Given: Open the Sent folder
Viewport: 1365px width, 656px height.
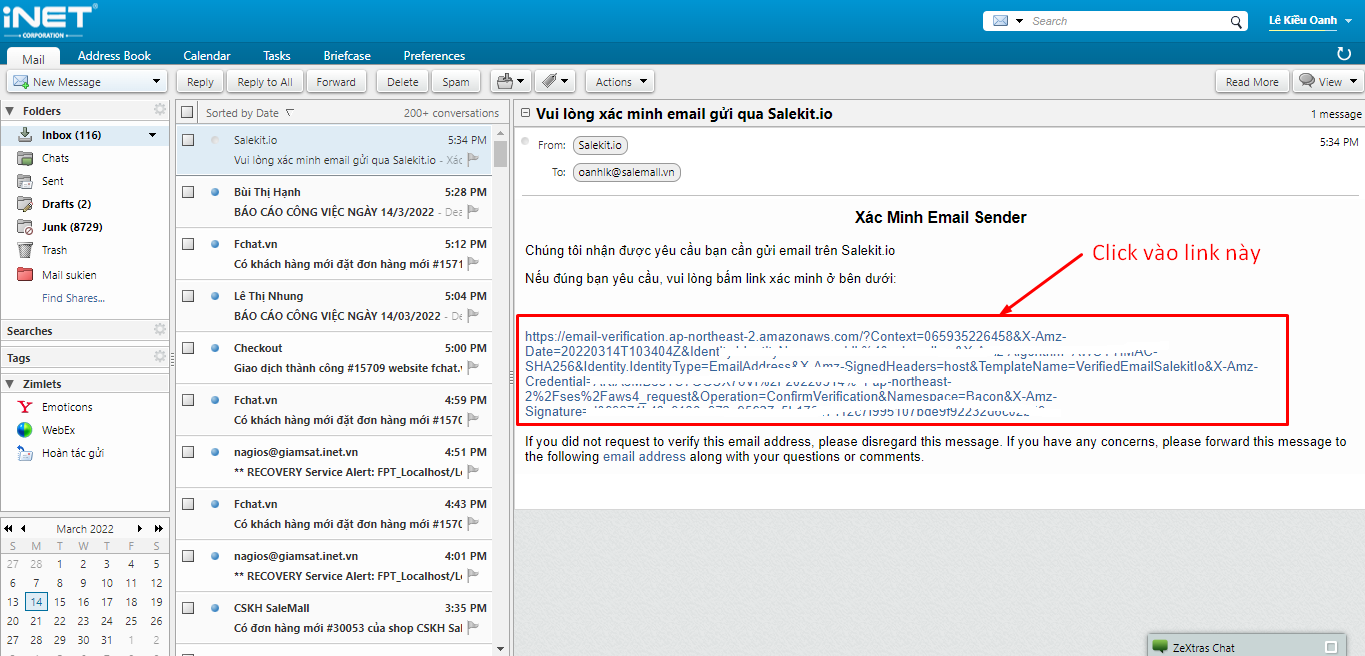Looking at the screenshot, I should coord(53,181).
